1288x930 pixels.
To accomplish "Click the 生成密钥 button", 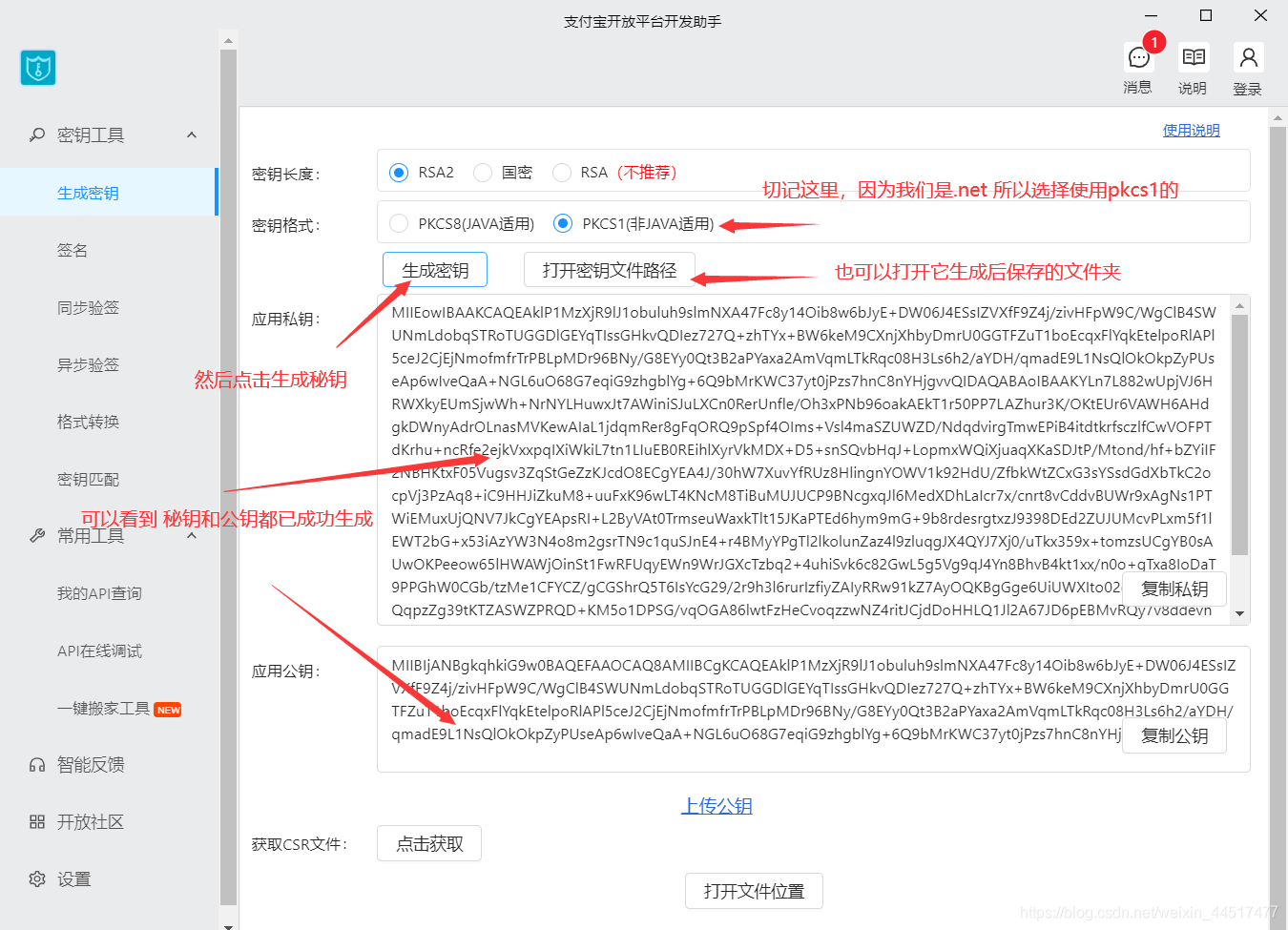I will click(x=435, y=270).
